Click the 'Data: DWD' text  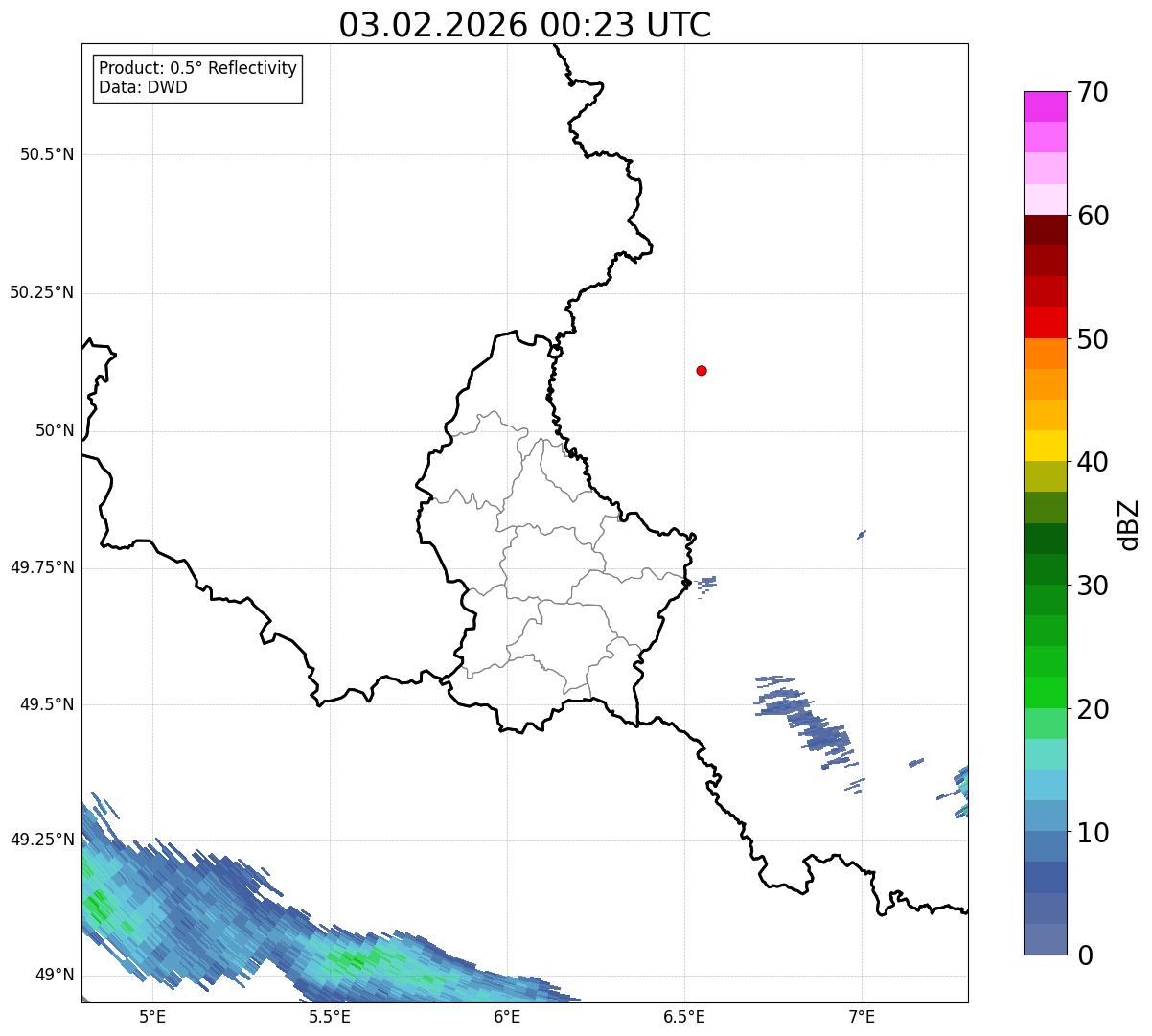click(x=143, y=88)
